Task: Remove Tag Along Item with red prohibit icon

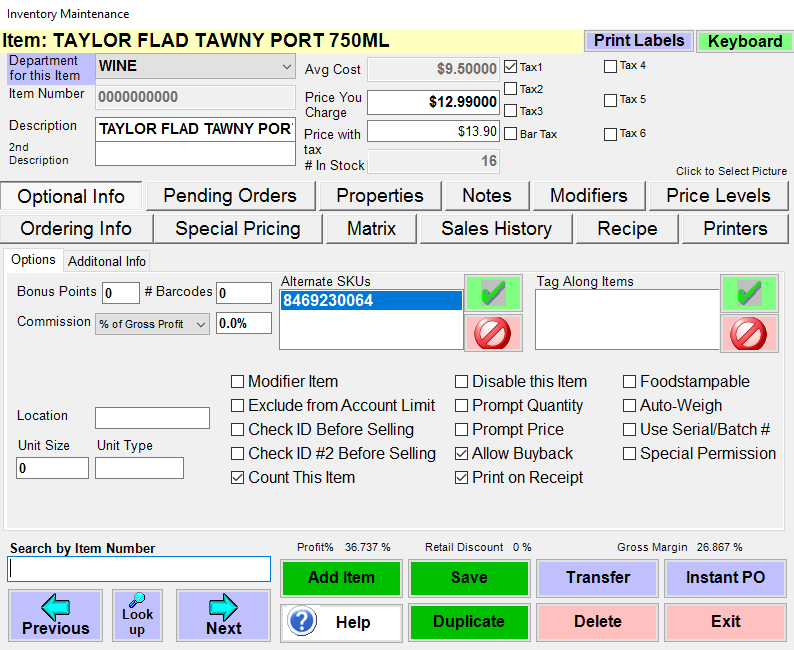Action: tap(749, 333)
